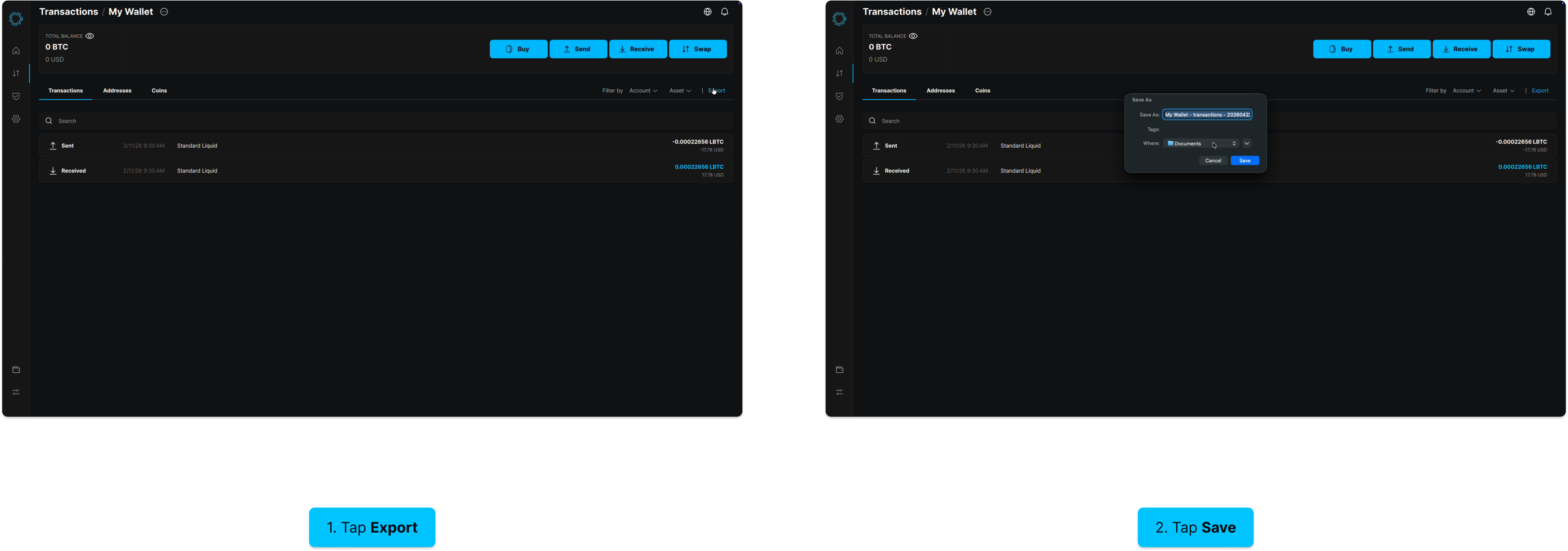Focus the Search field in left window
Screen dimensions: 1568x551
[x=386, y=121]
